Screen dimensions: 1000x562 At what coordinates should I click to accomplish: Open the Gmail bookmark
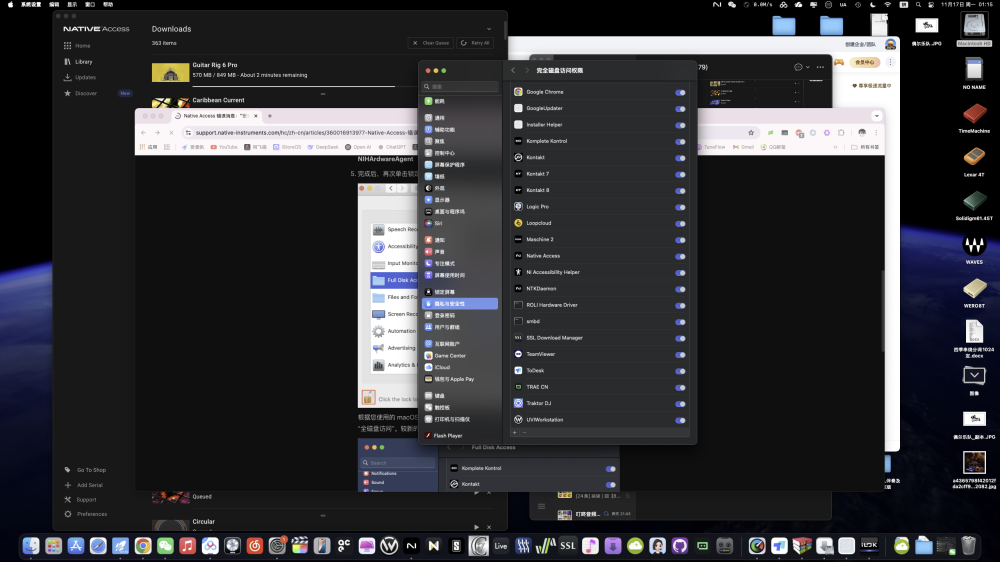point(744,147)
